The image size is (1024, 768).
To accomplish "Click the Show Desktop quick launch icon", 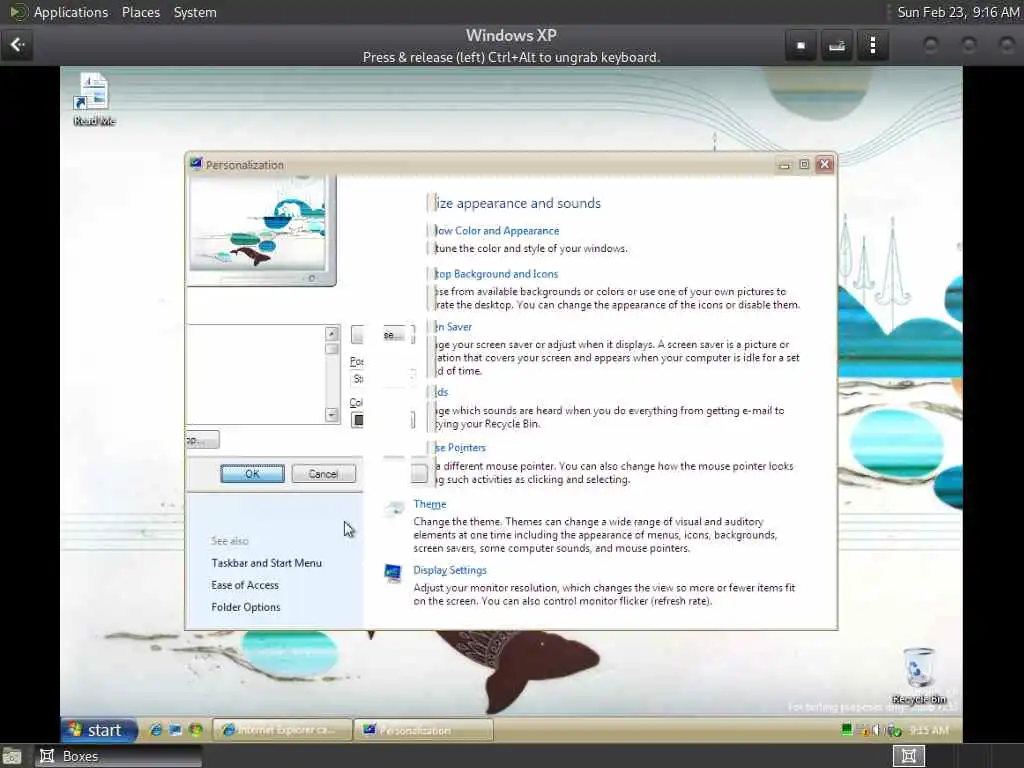I will 175,729.
